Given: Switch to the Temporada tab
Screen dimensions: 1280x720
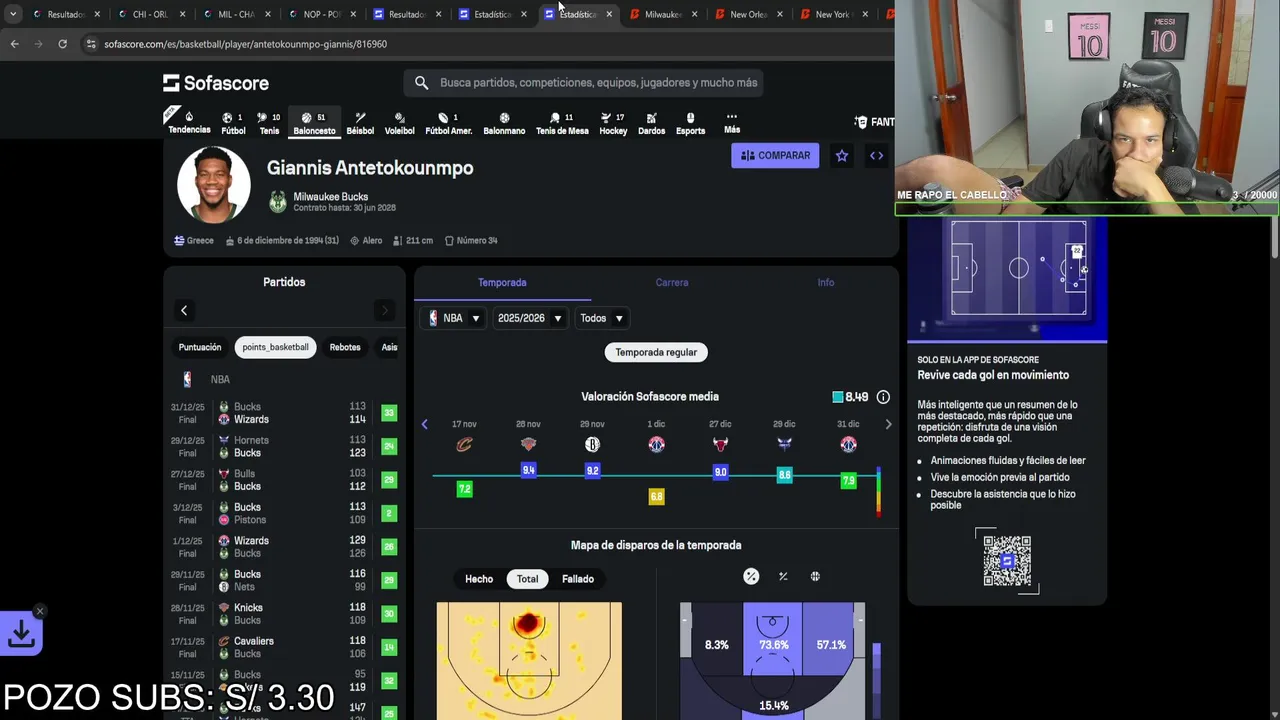Looking at the screenshot, I should click(502, 283).
